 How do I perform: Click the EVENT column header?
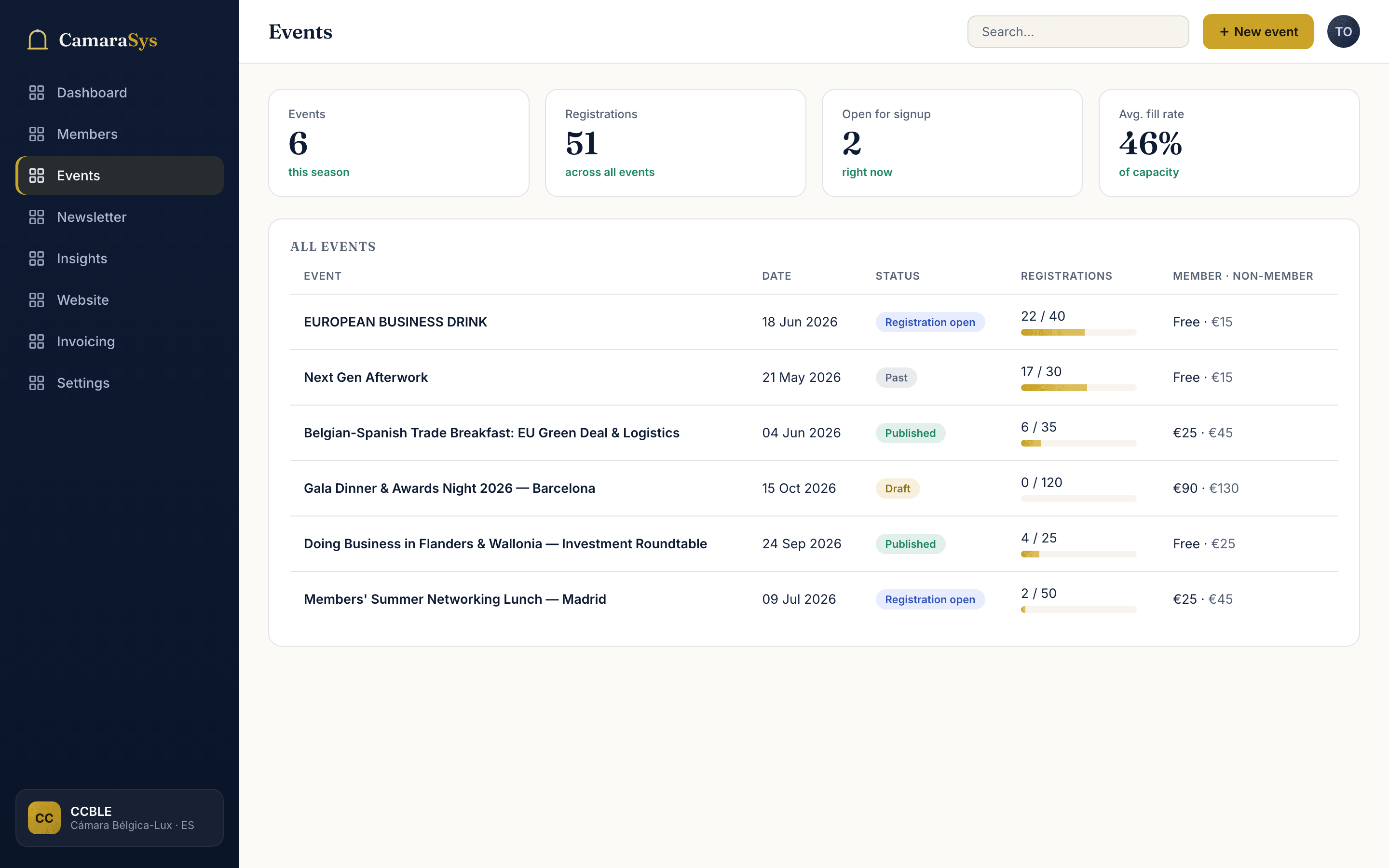click(323, 275)
